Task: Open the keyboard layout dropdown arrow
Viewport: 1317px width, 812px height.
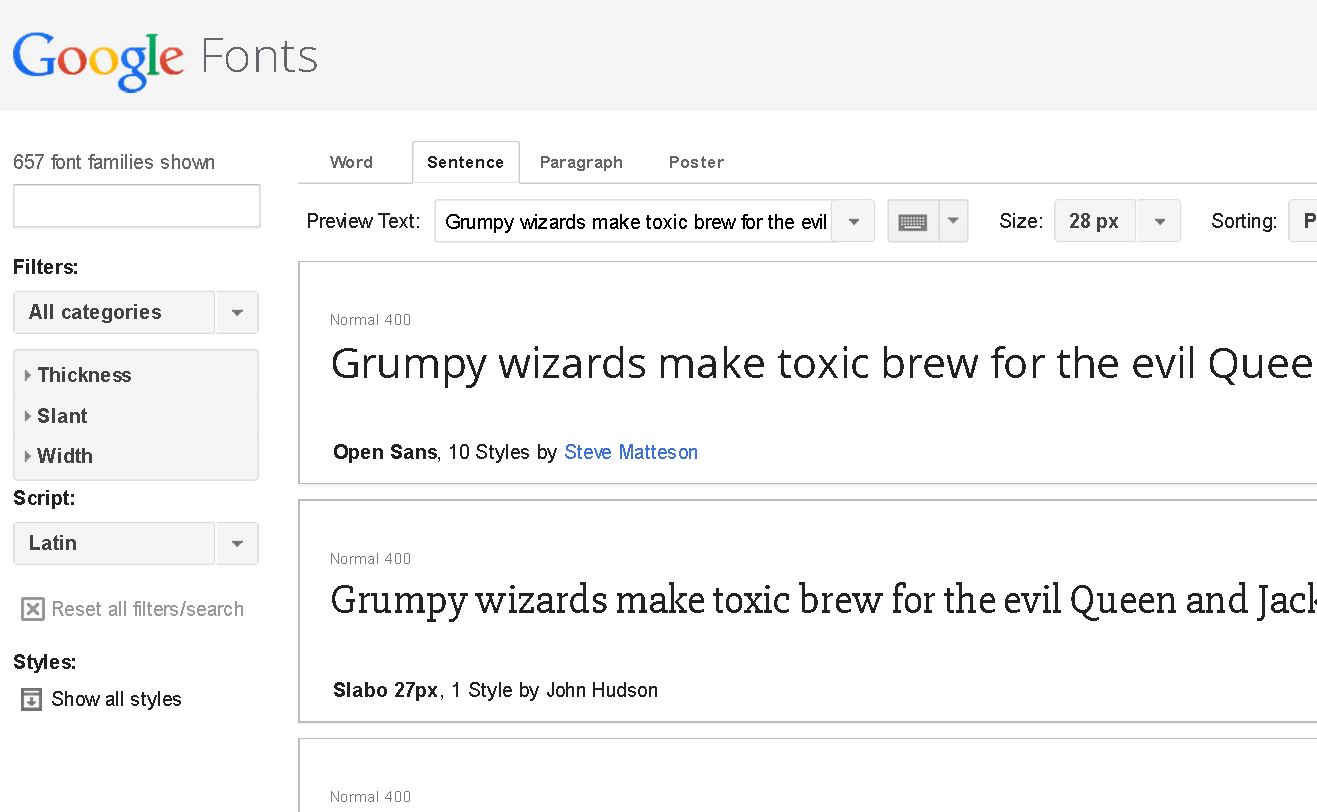Action: click(954, 221)
